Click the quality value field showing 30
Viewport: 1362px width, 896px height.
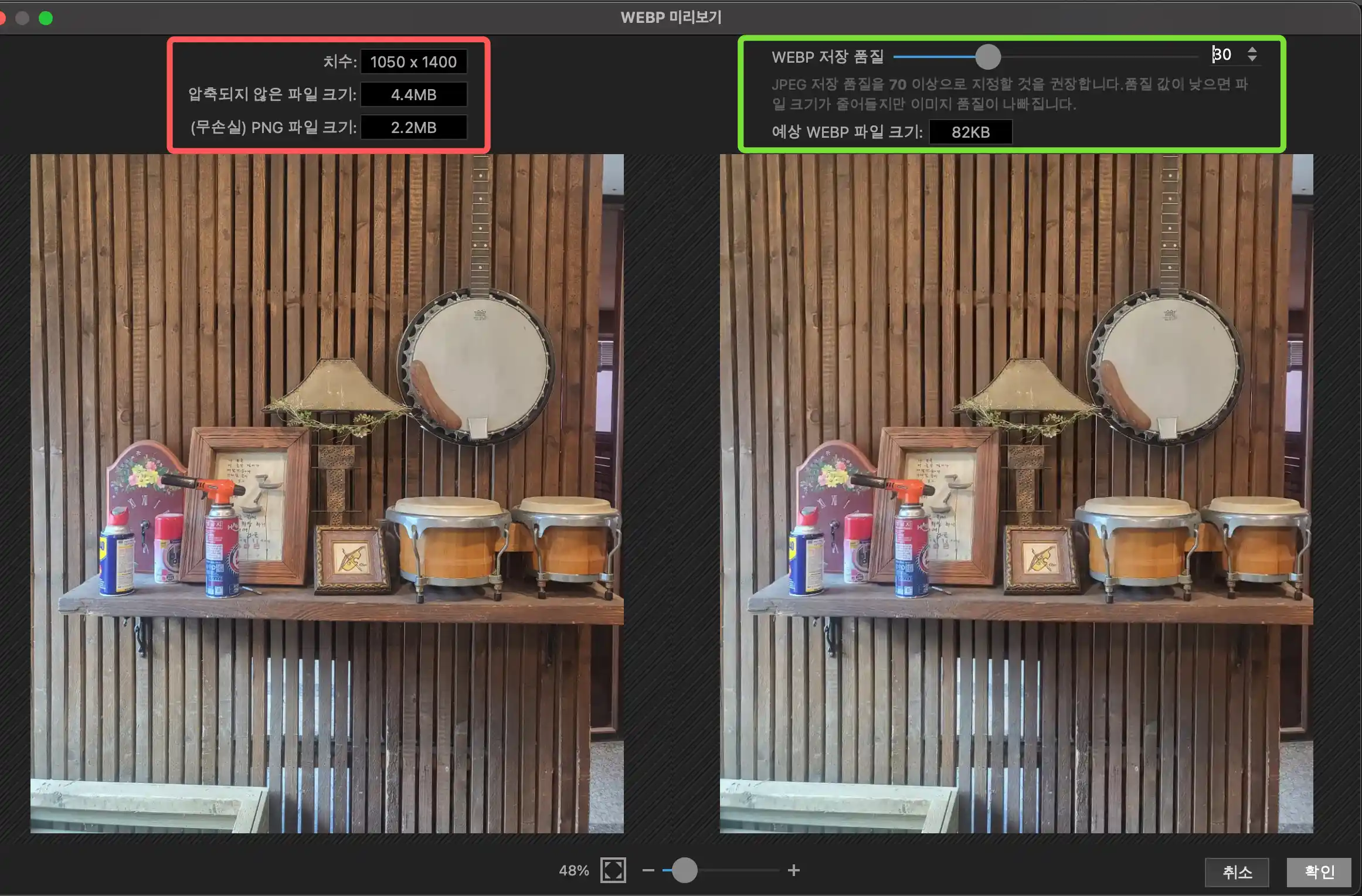coord(1224,54)
